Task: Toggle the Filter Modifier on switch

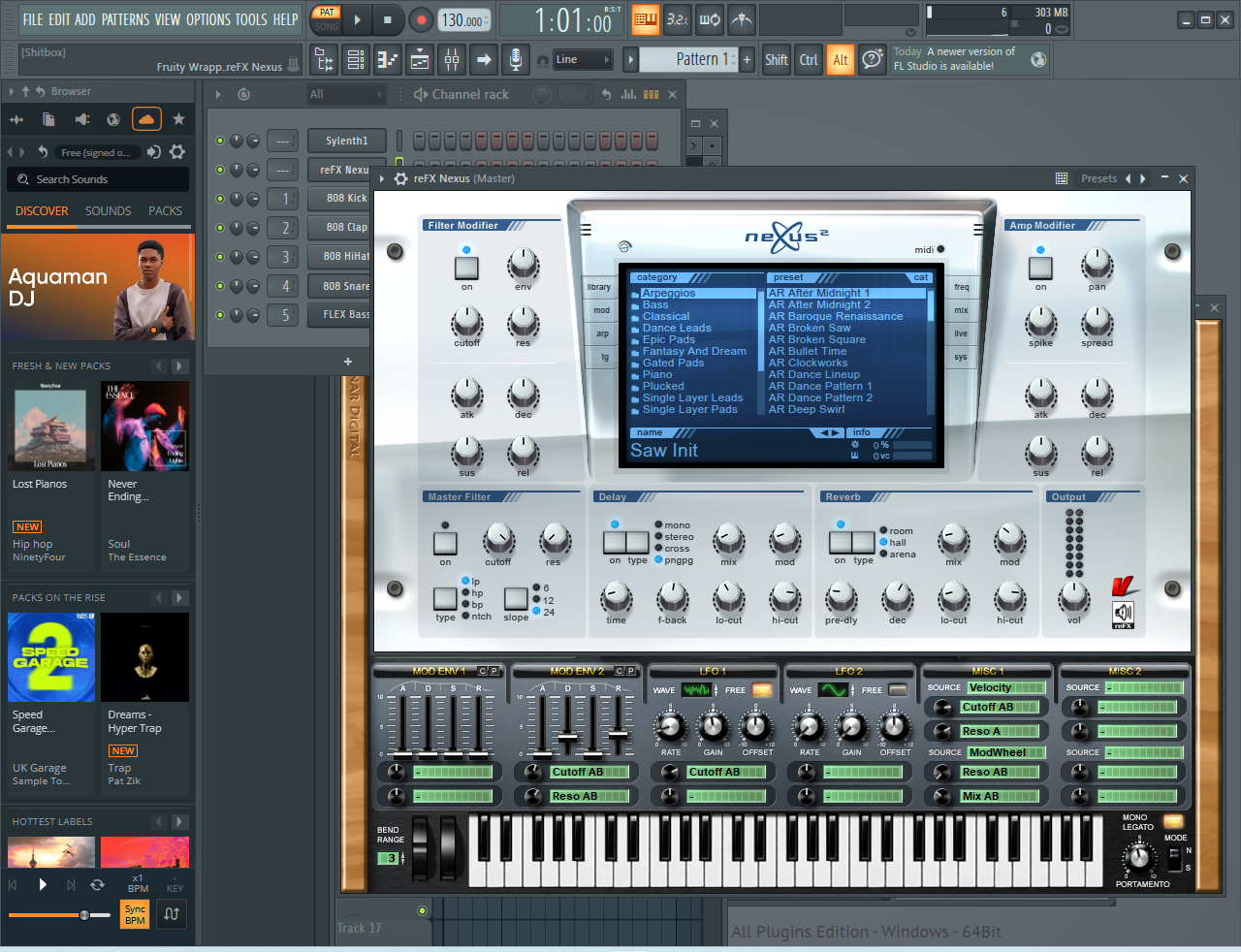Action: click(466, 267)
